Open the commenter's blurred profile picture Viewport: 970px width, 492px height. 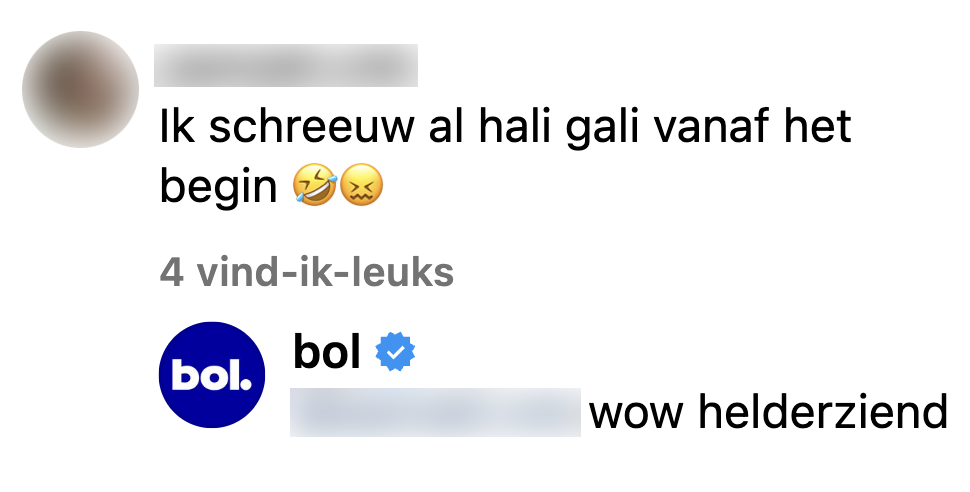[80, 90]
